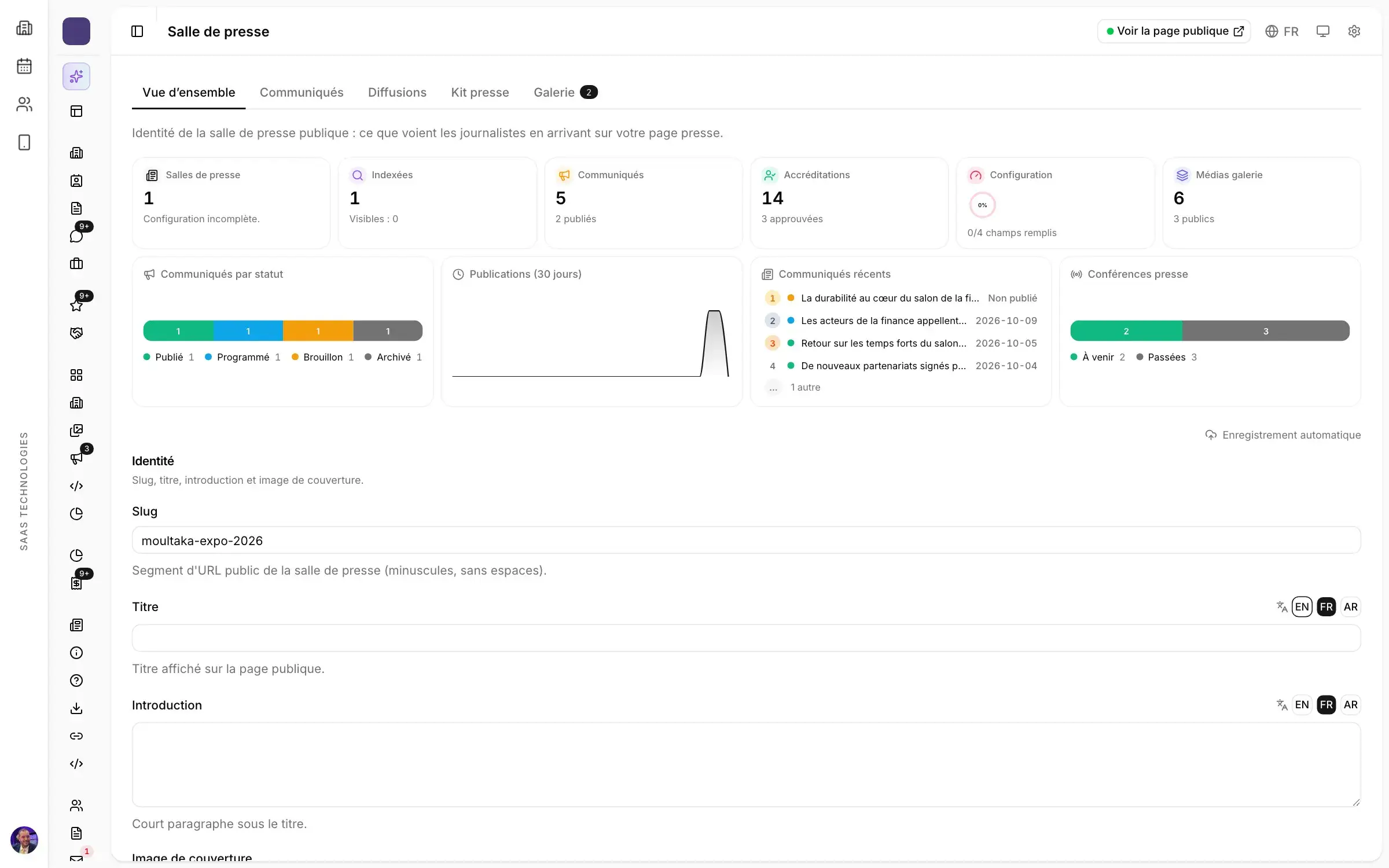Click the star icon with 9+ badge

tap(76, 305)
